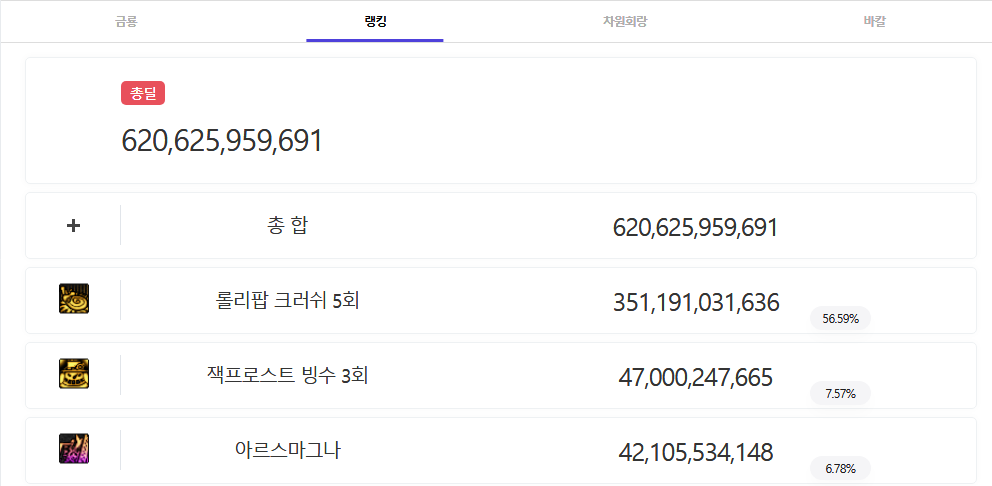The width and height of the screenshot is (992, 486).
Task: Select the damage value 47,000,247,665
Action: coord(696,377)
